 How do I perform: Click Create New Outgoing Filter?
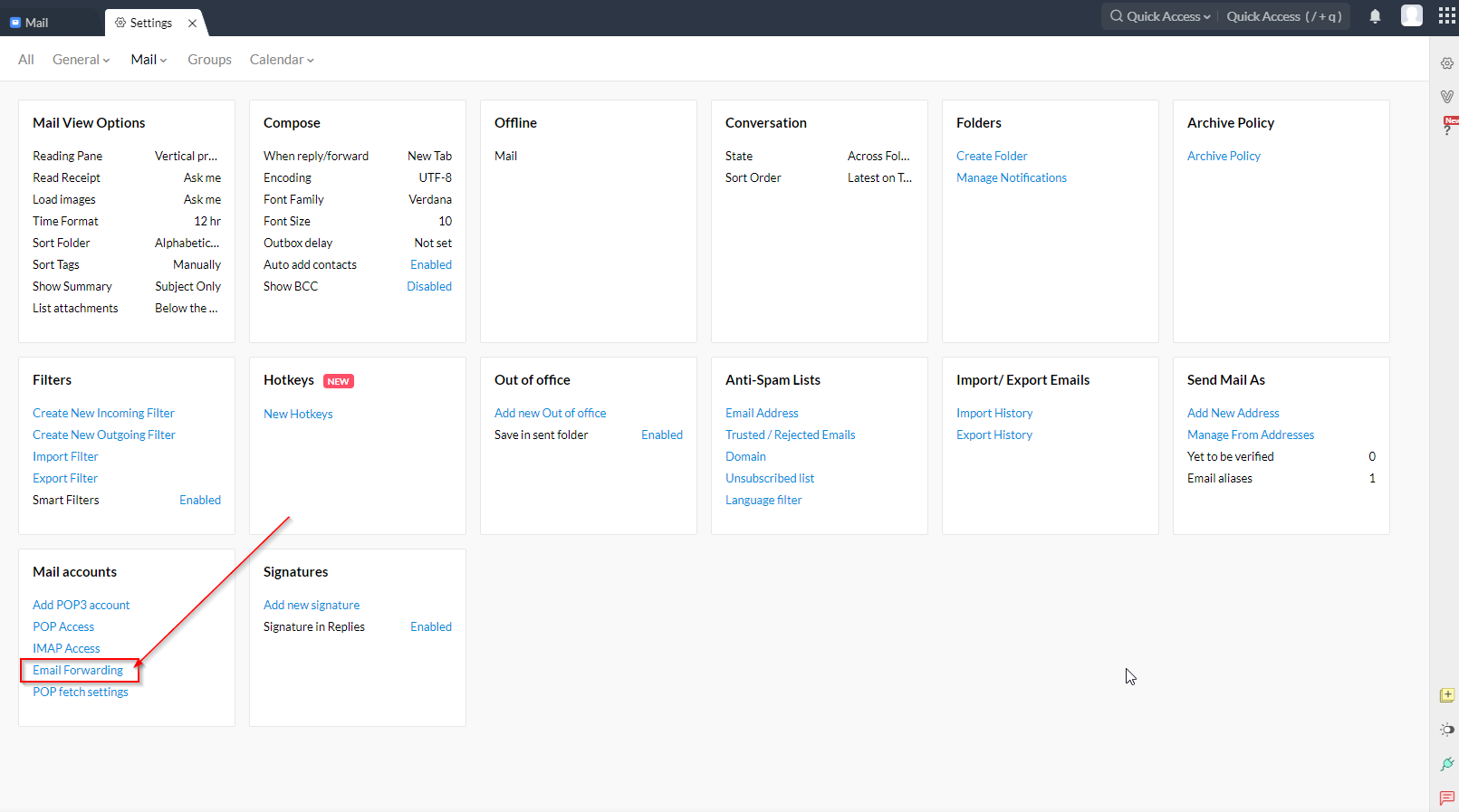[x=104, y=435]
